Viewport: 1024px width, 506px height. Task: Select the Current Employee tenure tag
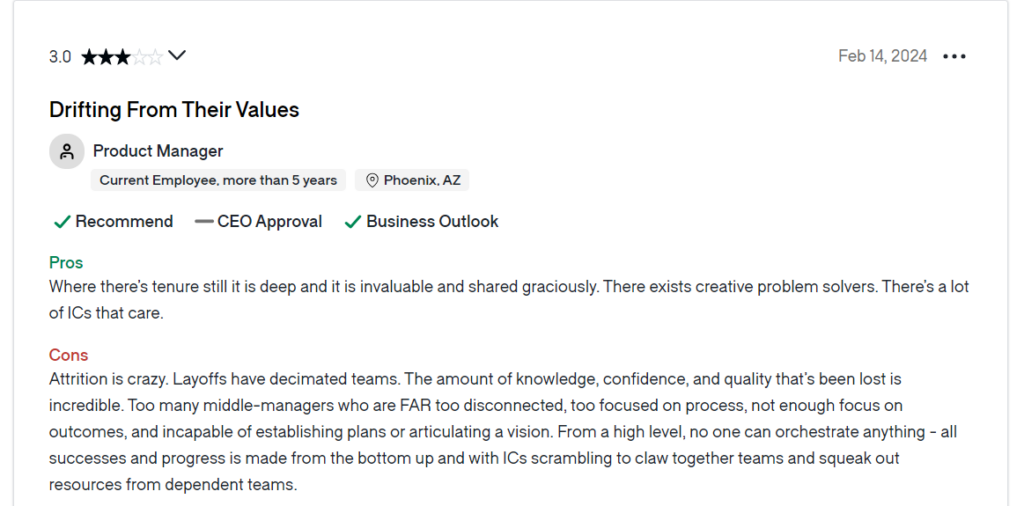[218, 180]
